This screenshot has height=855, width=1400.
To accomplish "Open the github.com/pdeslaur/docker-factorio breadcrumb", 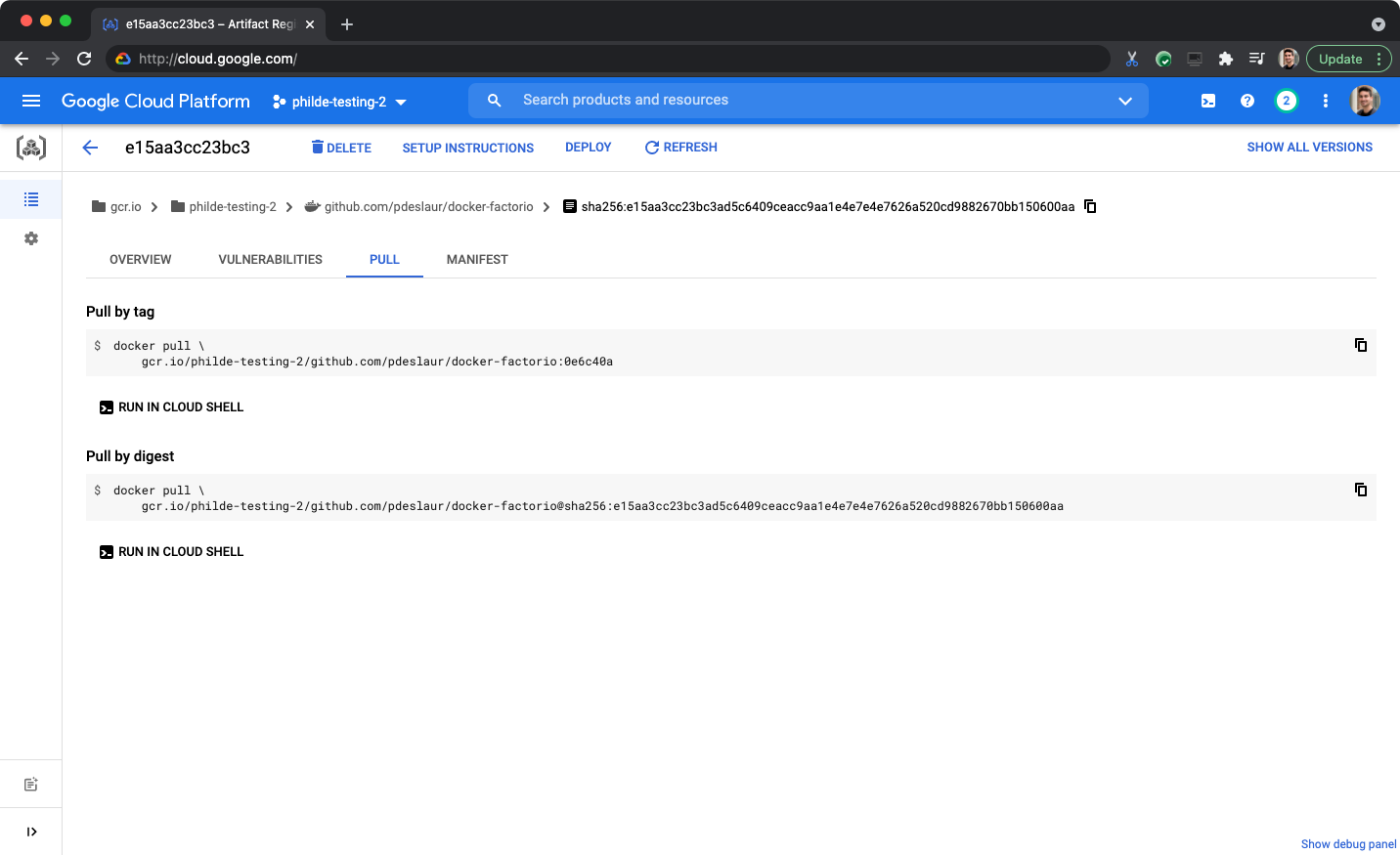I will [x=419, y=207].
